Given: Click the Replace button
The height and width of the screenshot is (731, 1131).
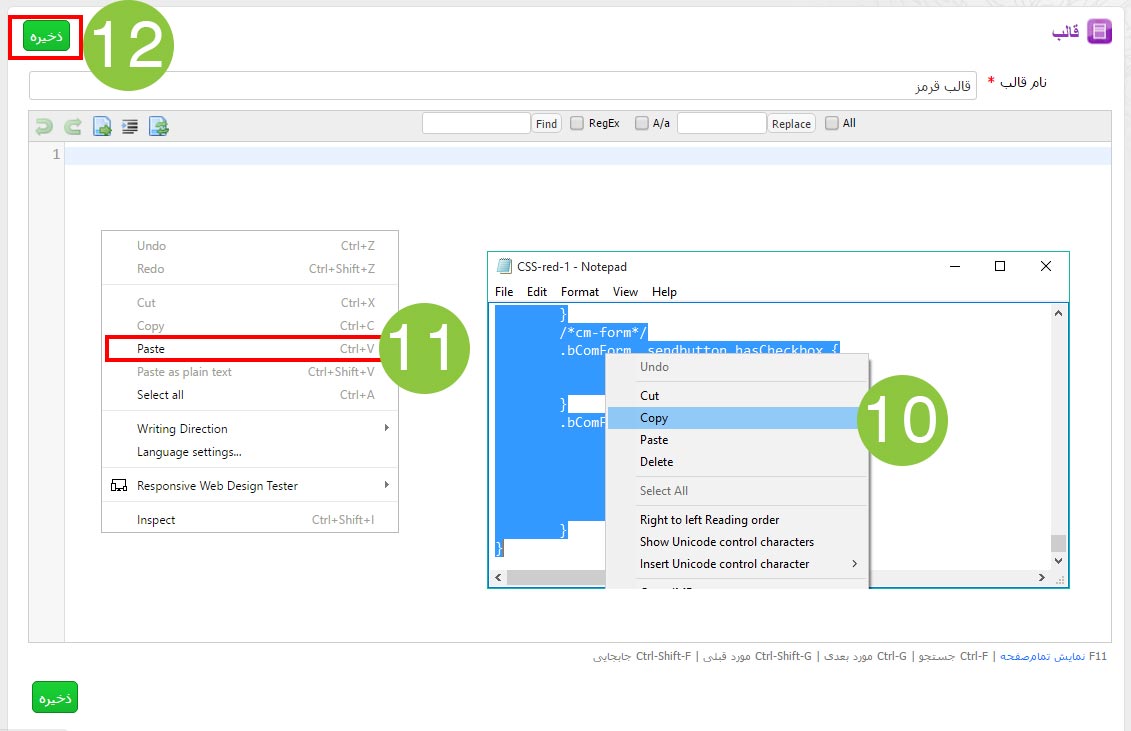Looking at the screenshot, I should pos(791,123).
